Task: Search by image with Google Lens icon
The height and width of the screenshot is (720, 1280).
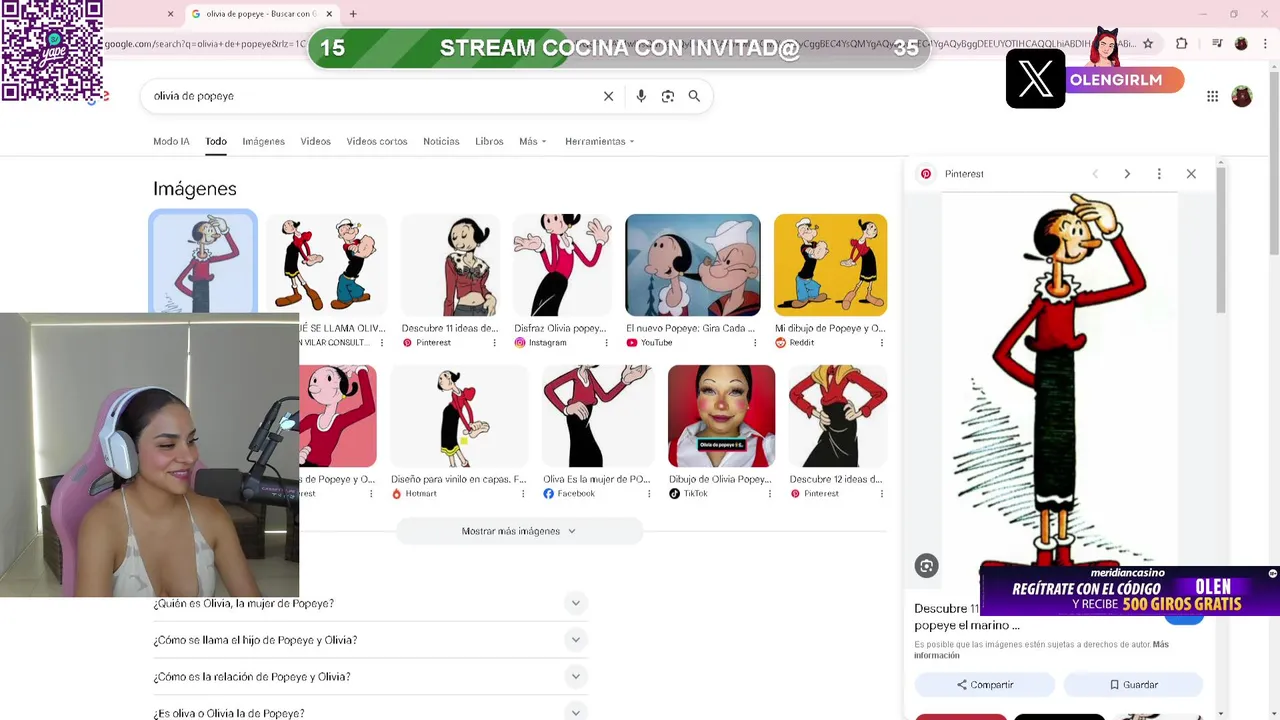Action: (668, 96)
